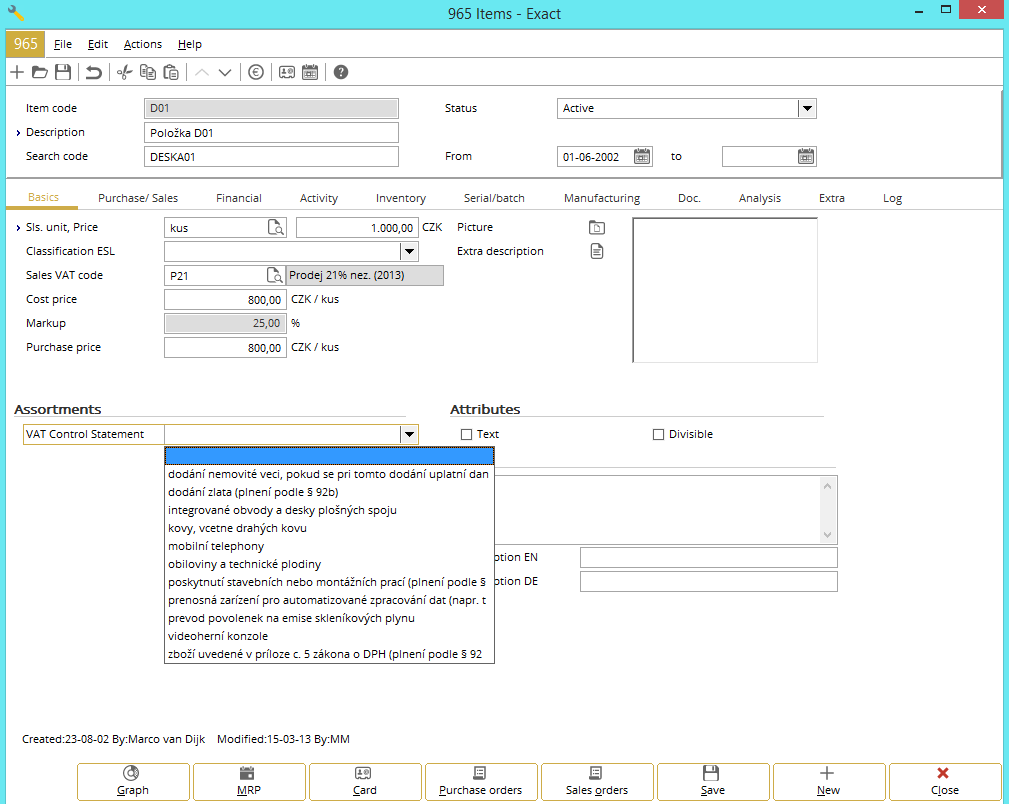Click the Save floppy disk toolbar icon

(x=63, y=72)
